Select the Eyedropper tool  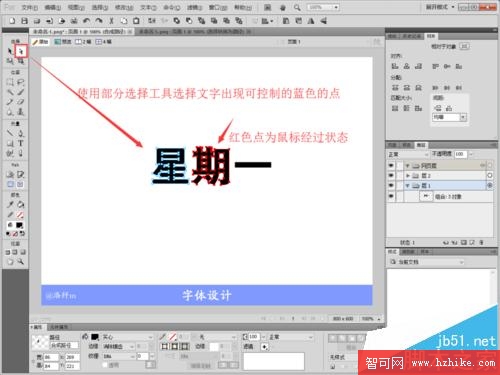10,204
